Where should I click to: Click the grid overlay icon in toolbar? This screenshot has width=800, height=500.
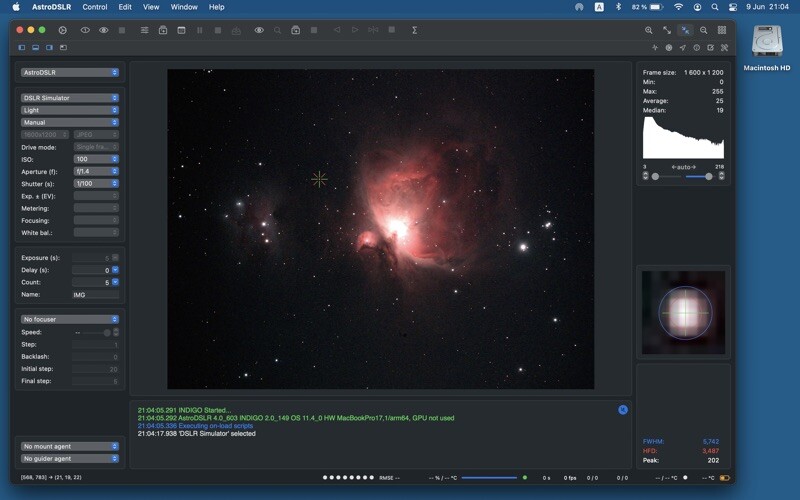(722, 30)
